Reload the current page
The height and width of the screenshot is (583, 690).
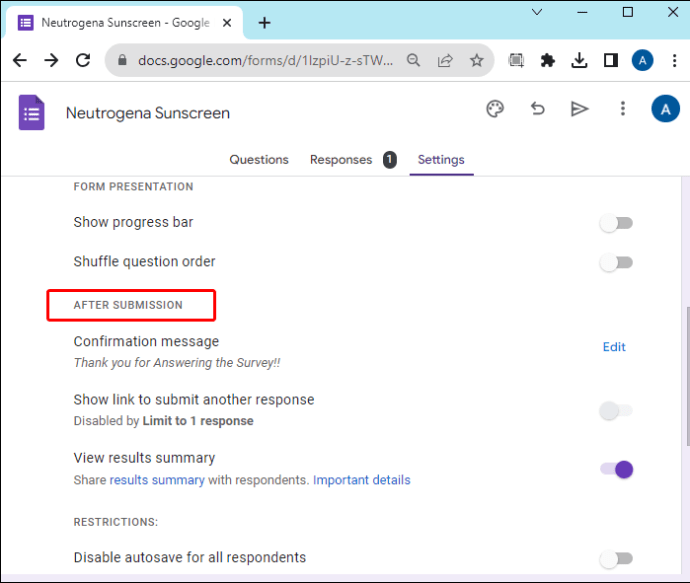click(x=83, y=60)
